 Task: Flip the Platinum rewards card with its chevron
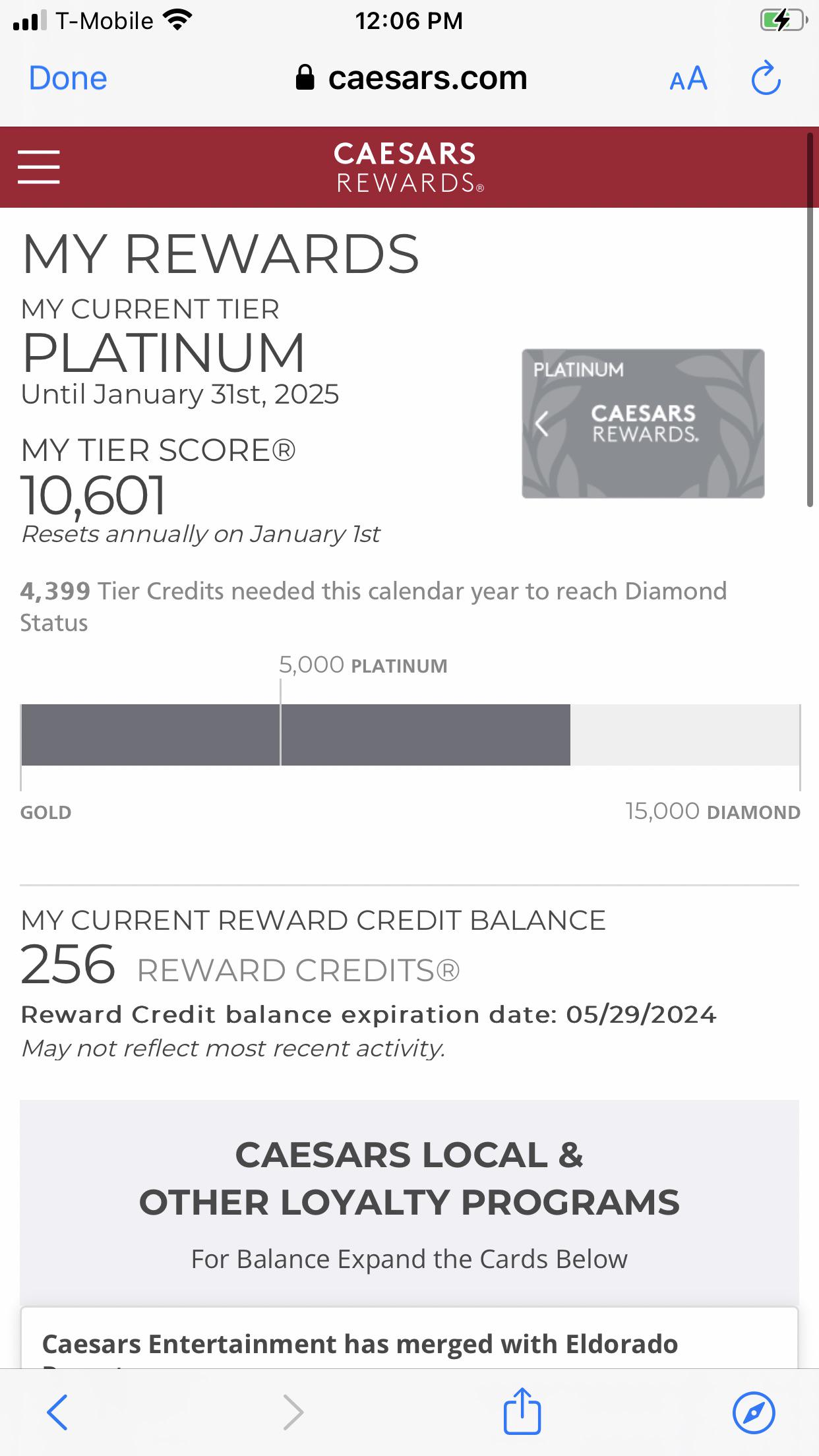542,426
